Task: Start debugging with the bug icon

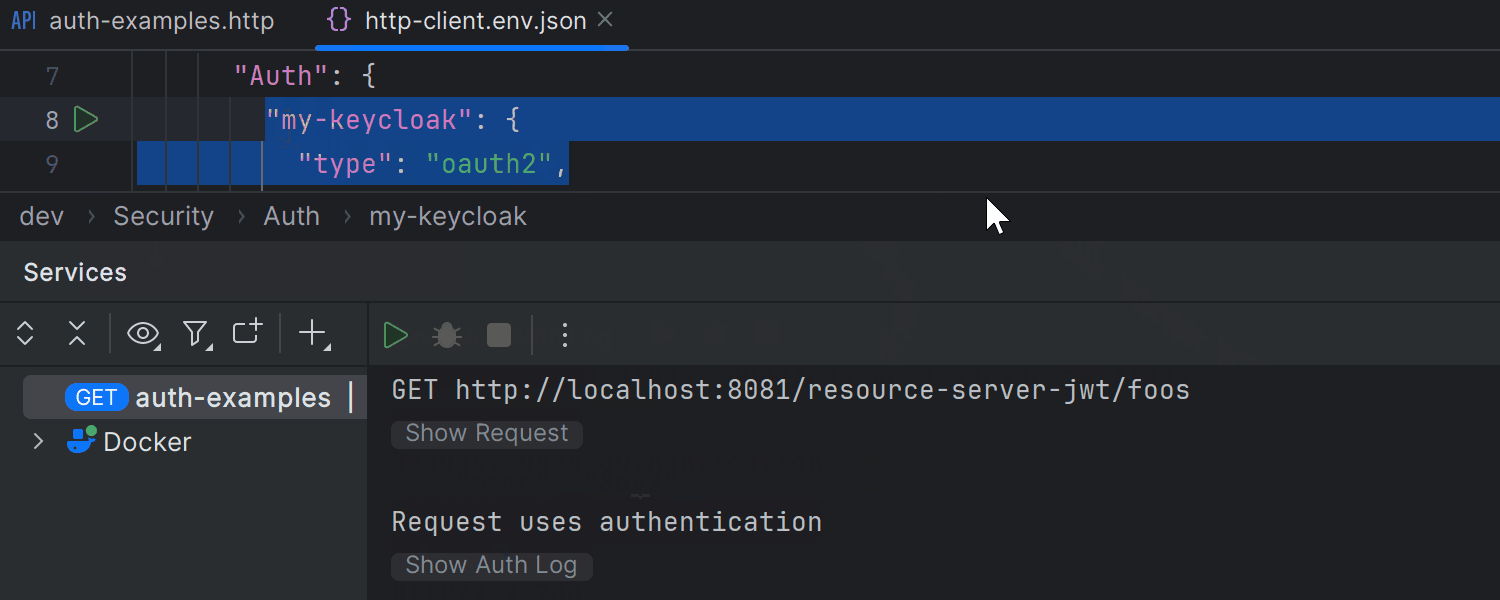Action: tap(446, 335)
